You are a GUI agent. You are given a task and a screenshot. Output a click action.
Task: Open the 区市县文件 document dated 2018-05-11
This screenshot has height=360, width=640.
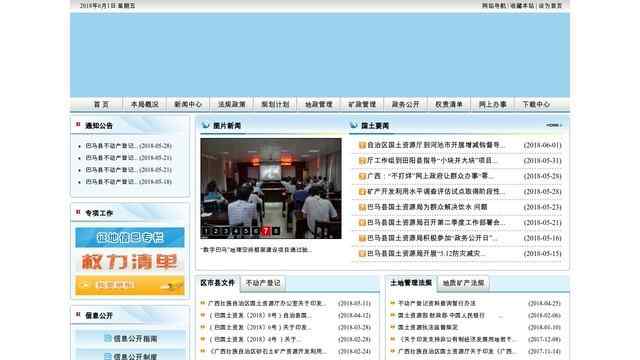coord(267,303)
